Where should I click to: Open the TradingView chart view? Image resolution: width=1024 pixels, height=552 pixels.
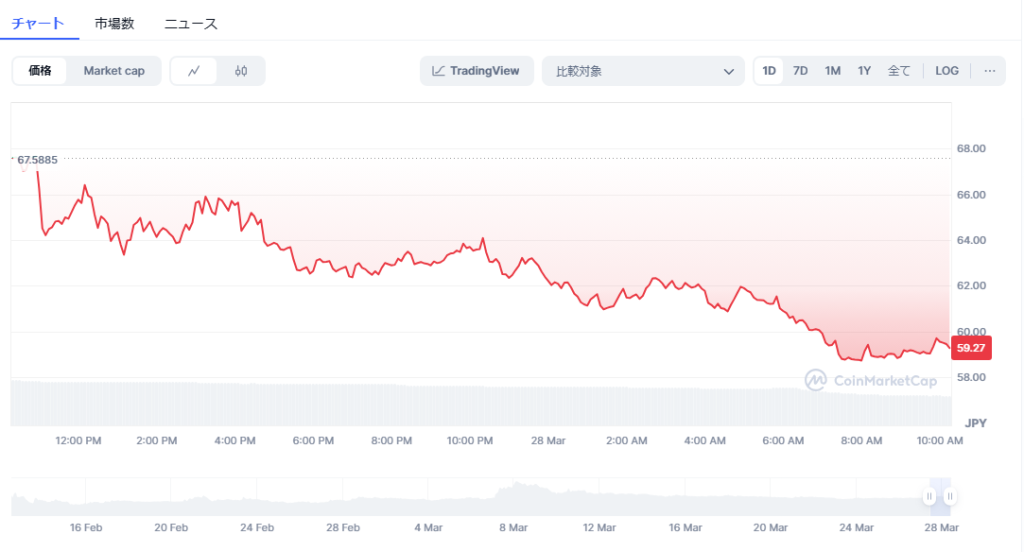click(x=476, y=71)
